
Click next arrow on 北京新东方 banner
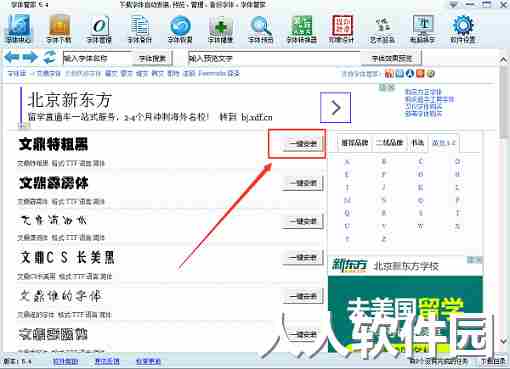(335, 108)
